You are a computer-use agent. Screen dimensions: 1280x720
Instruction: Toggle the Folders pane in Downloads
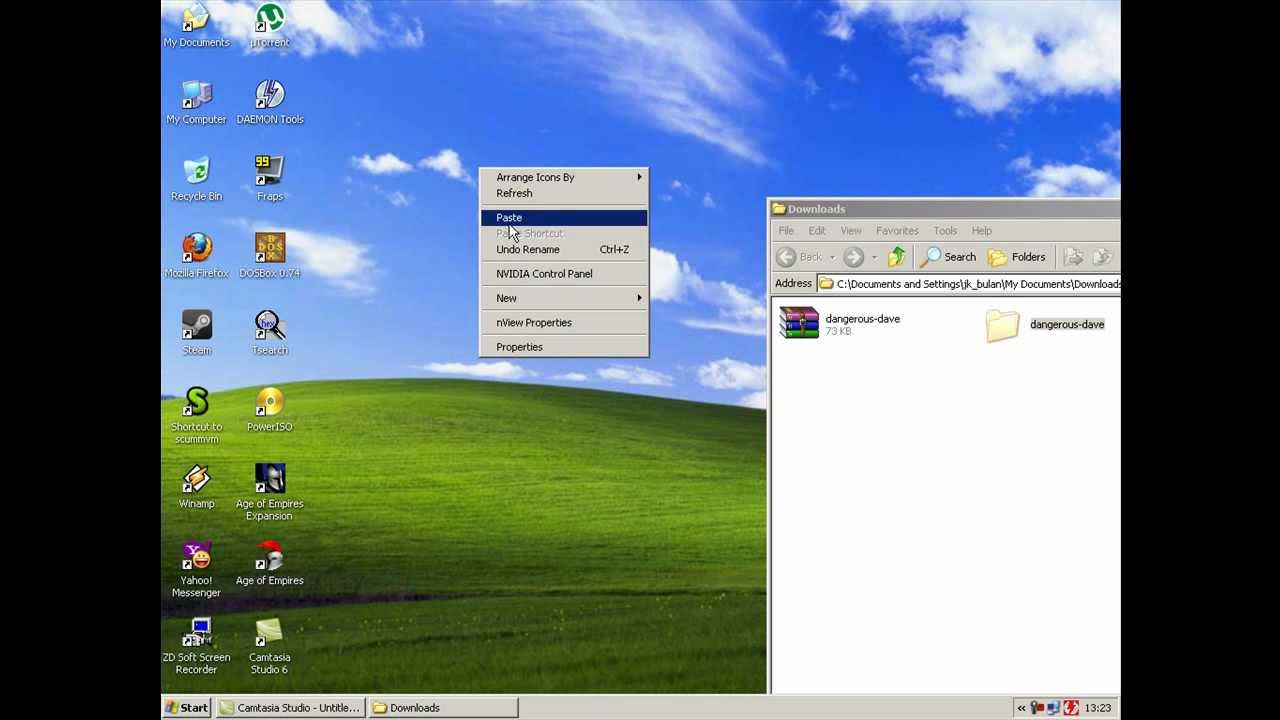point(1016,257)
